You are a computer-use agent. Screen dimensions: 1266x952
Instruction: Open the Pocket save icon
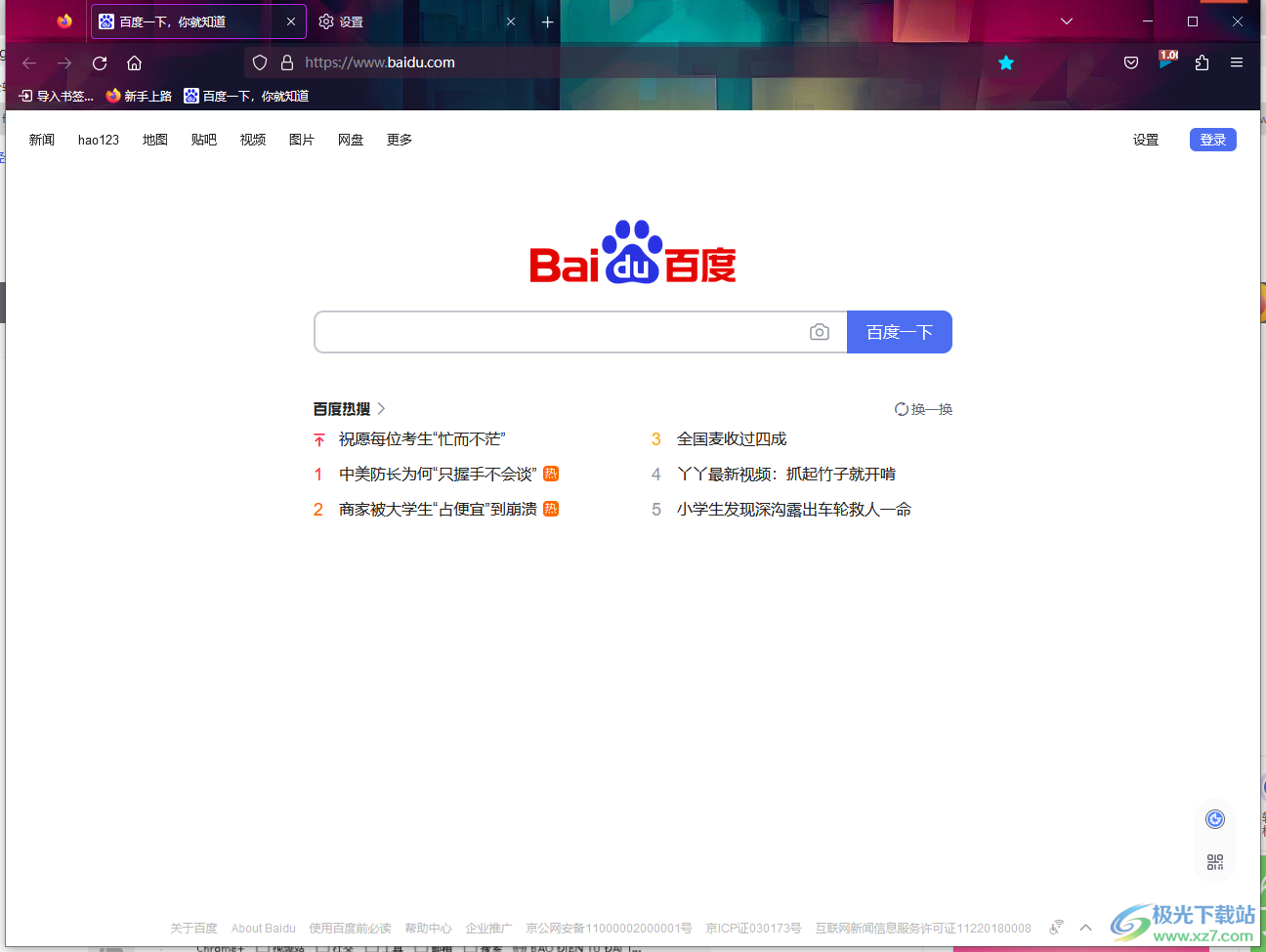pos(1131,62)
